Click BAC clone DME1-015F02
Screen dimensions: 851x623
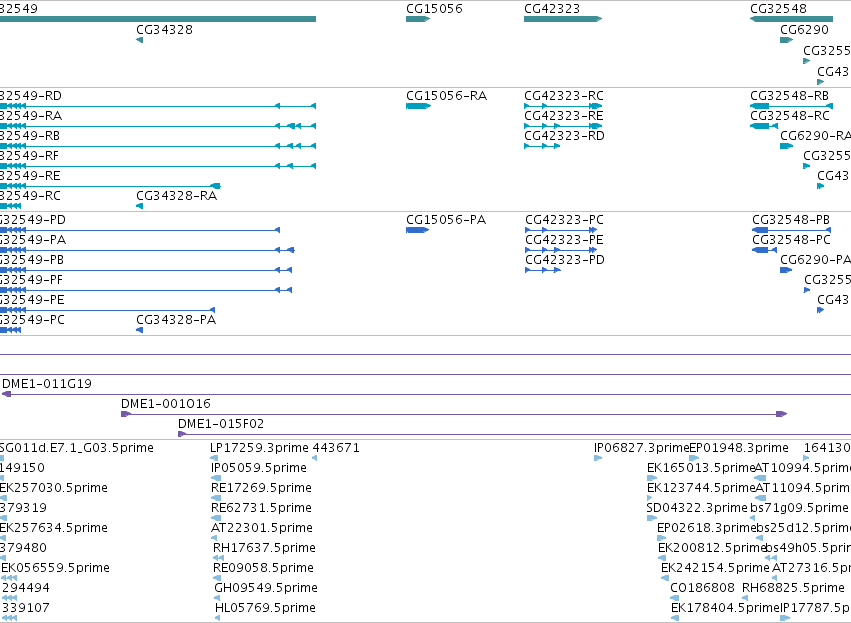tap(221, 424)
